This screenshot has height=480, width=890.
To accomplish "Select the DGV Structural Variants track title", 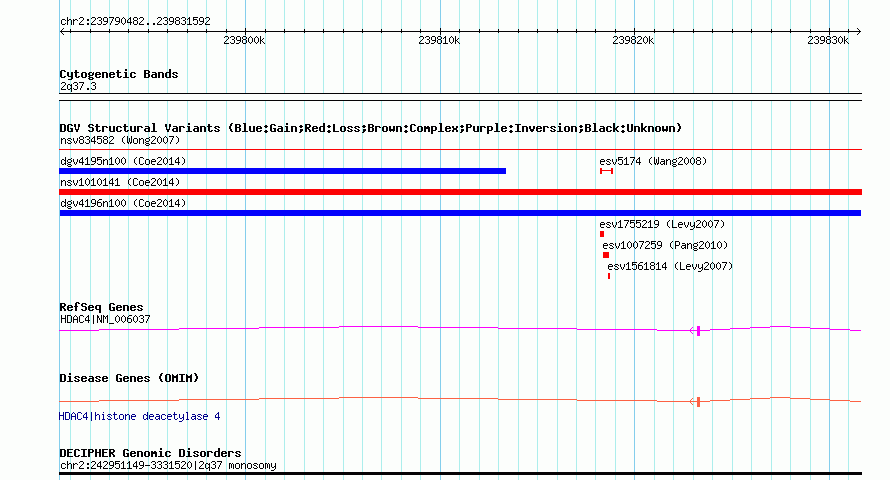I will 371,128.
